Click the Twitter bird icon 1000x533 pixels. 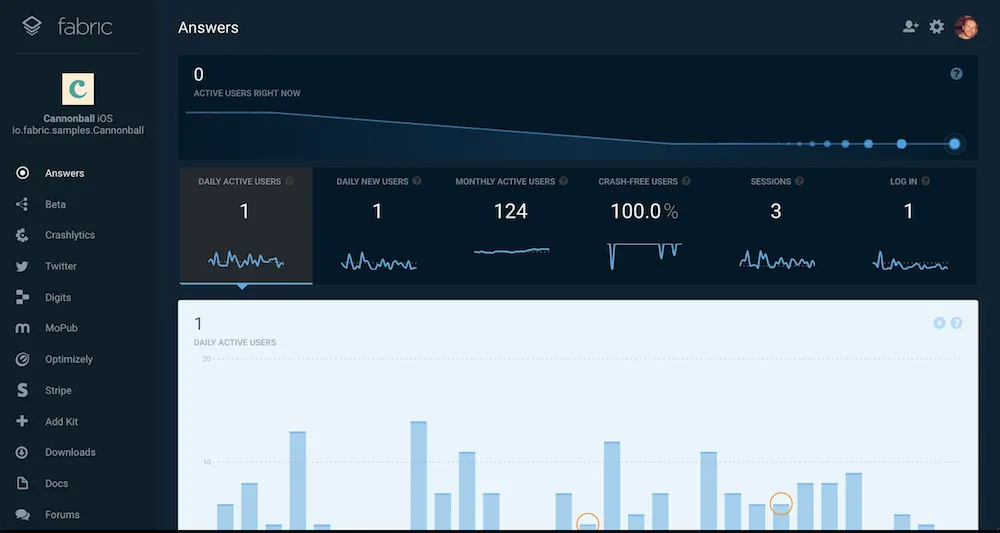pyautogui.click(x=22, y=266)
